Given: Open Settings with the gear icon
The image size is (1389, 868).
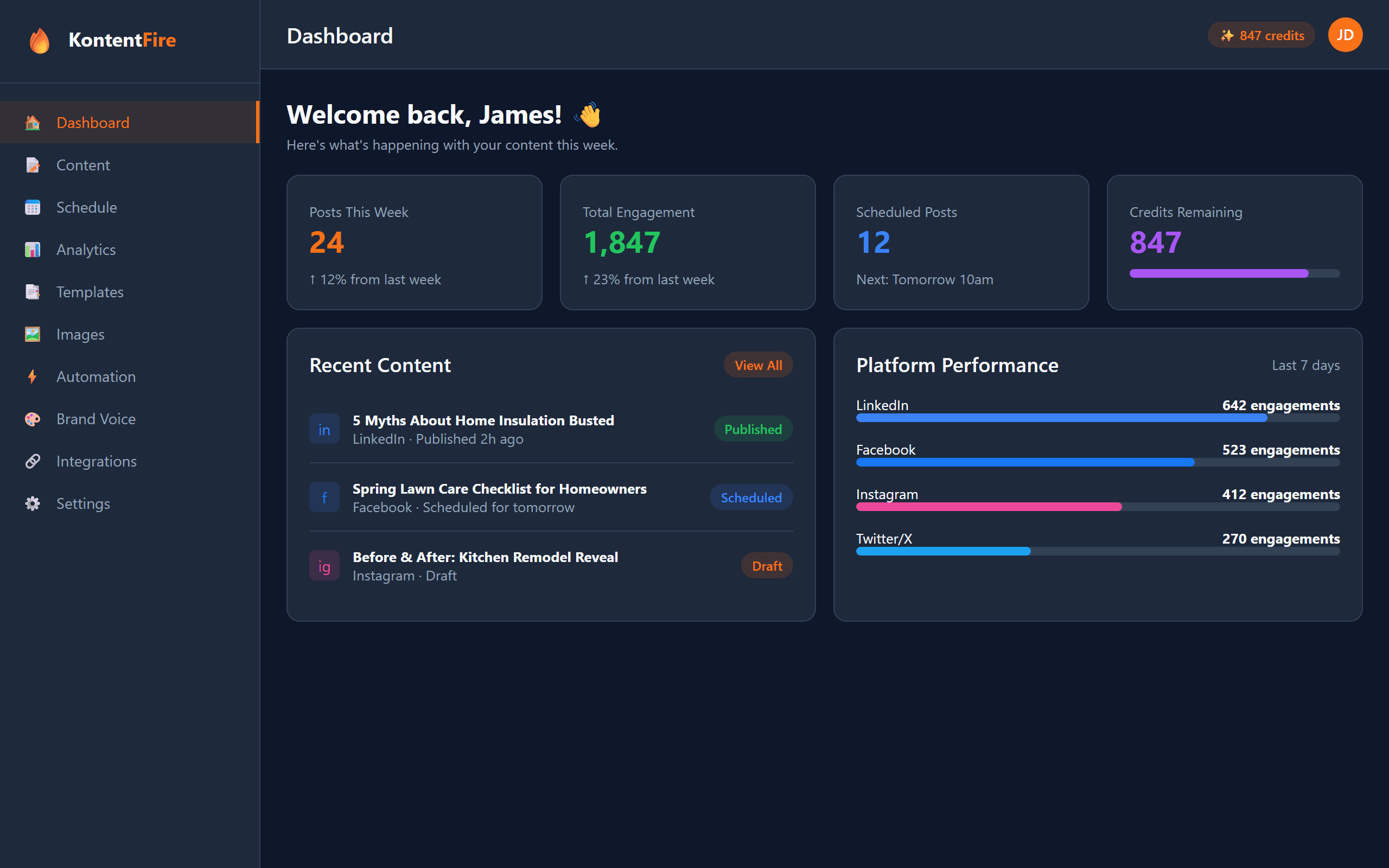Looking at the screenshot, I should click(33, 503).
